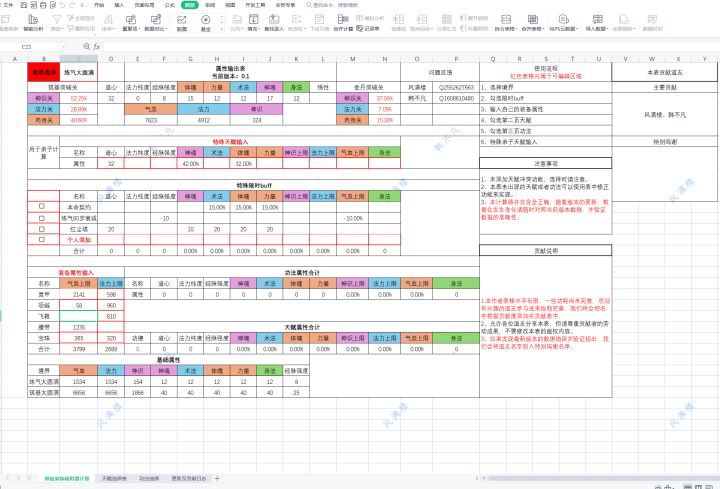Open the Split Table dropdown arrow
The height and width of the screenshot is (489, 720).
517,29
